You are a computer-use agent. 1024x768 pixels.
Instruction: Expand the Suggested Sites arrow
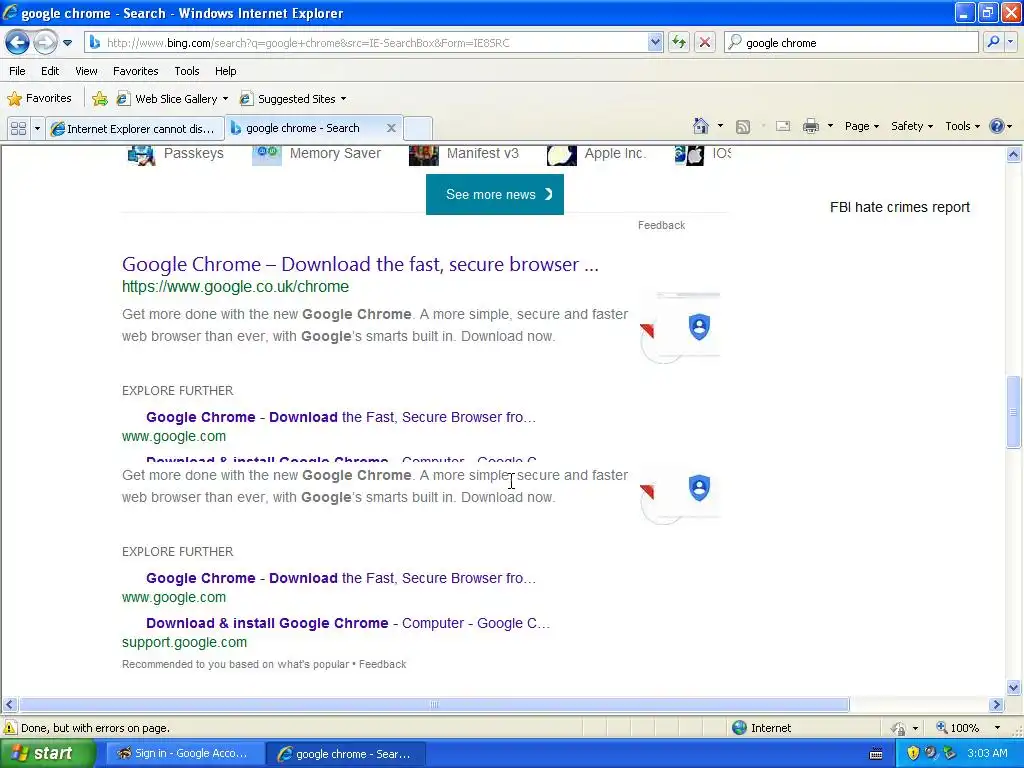tap(344, 99)
